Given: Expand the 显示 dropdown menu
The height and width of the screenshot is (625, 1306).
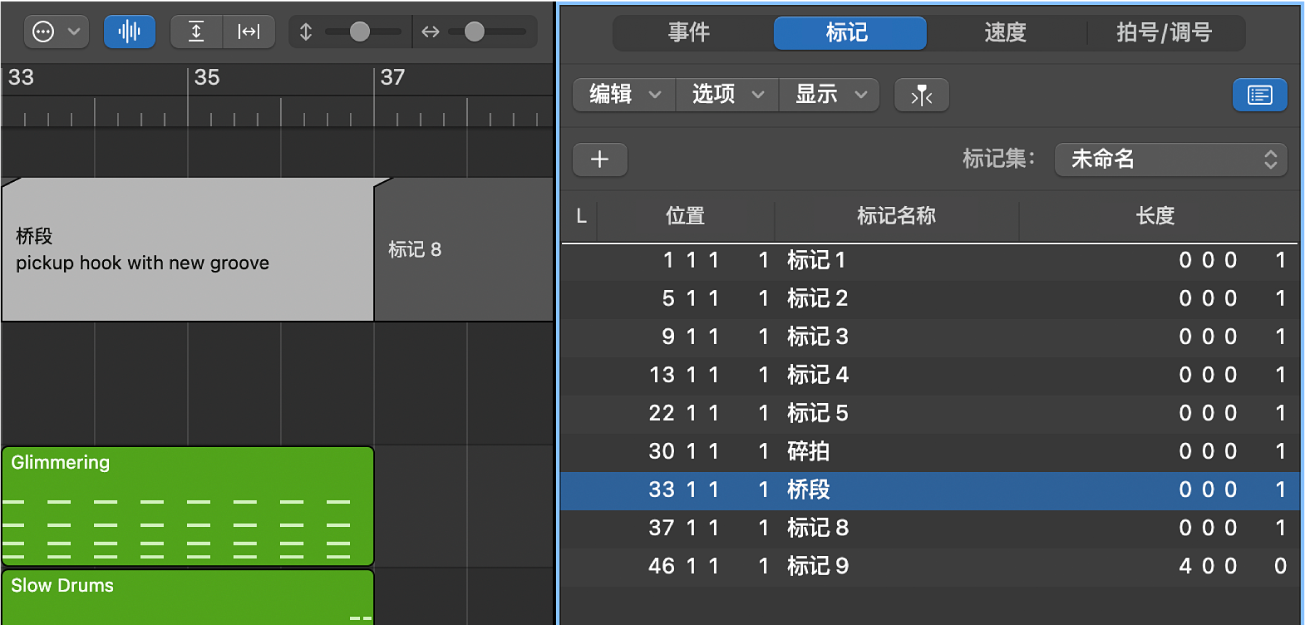Looking at the screenshot, I should point(829,95).
